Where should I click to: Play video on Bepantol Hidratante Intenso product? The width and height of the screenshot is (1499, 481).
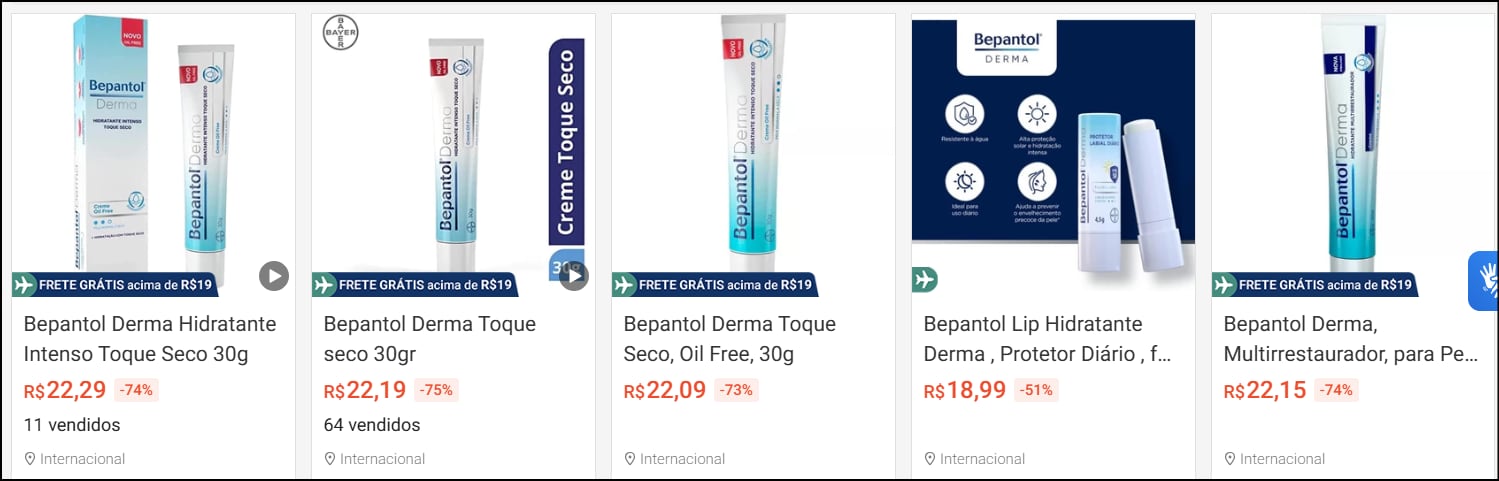pyautogui.click(x=274, y=276)
